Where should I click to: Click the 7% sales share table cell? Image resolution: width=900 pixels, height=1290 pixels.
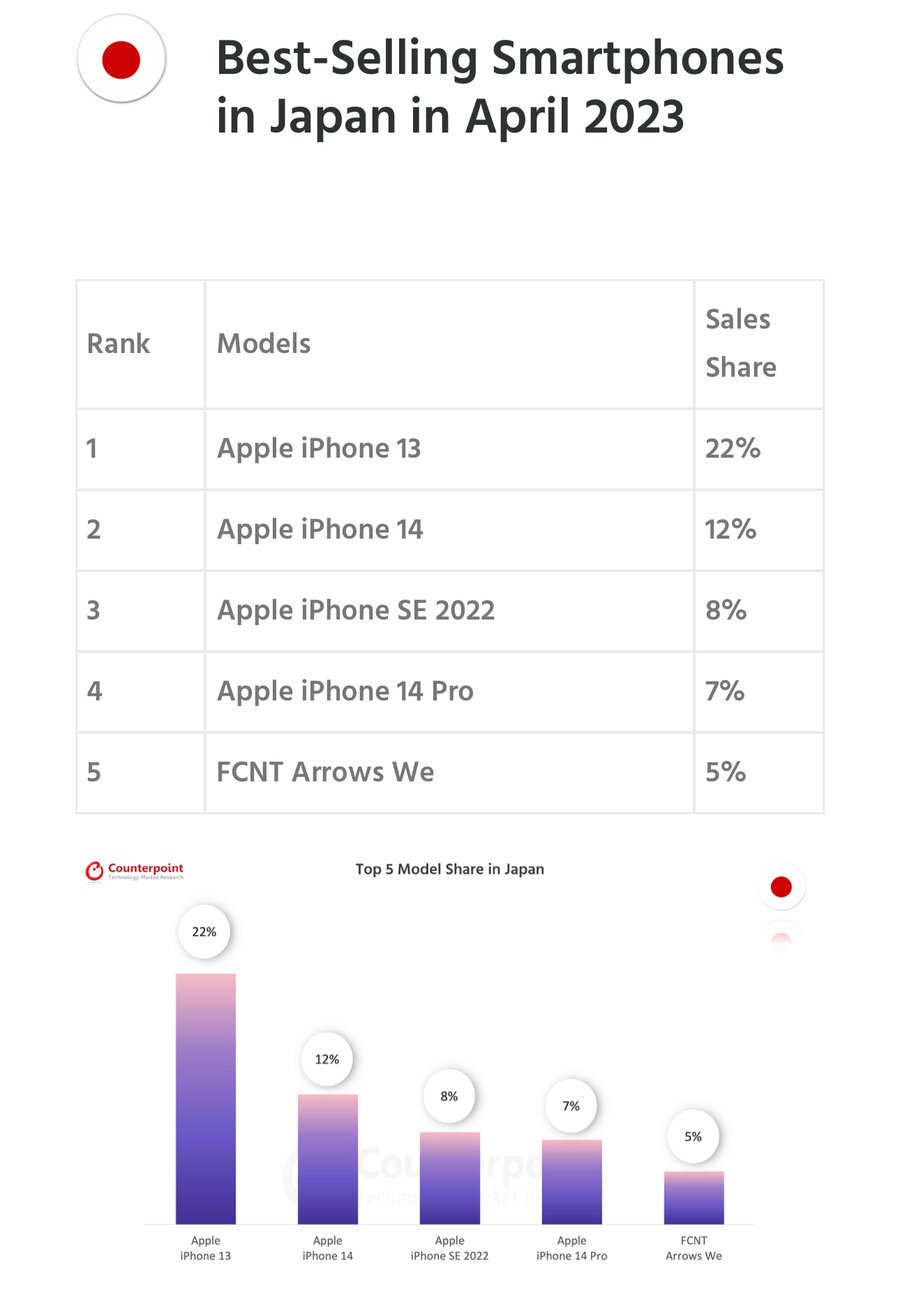tap(725, 691)
